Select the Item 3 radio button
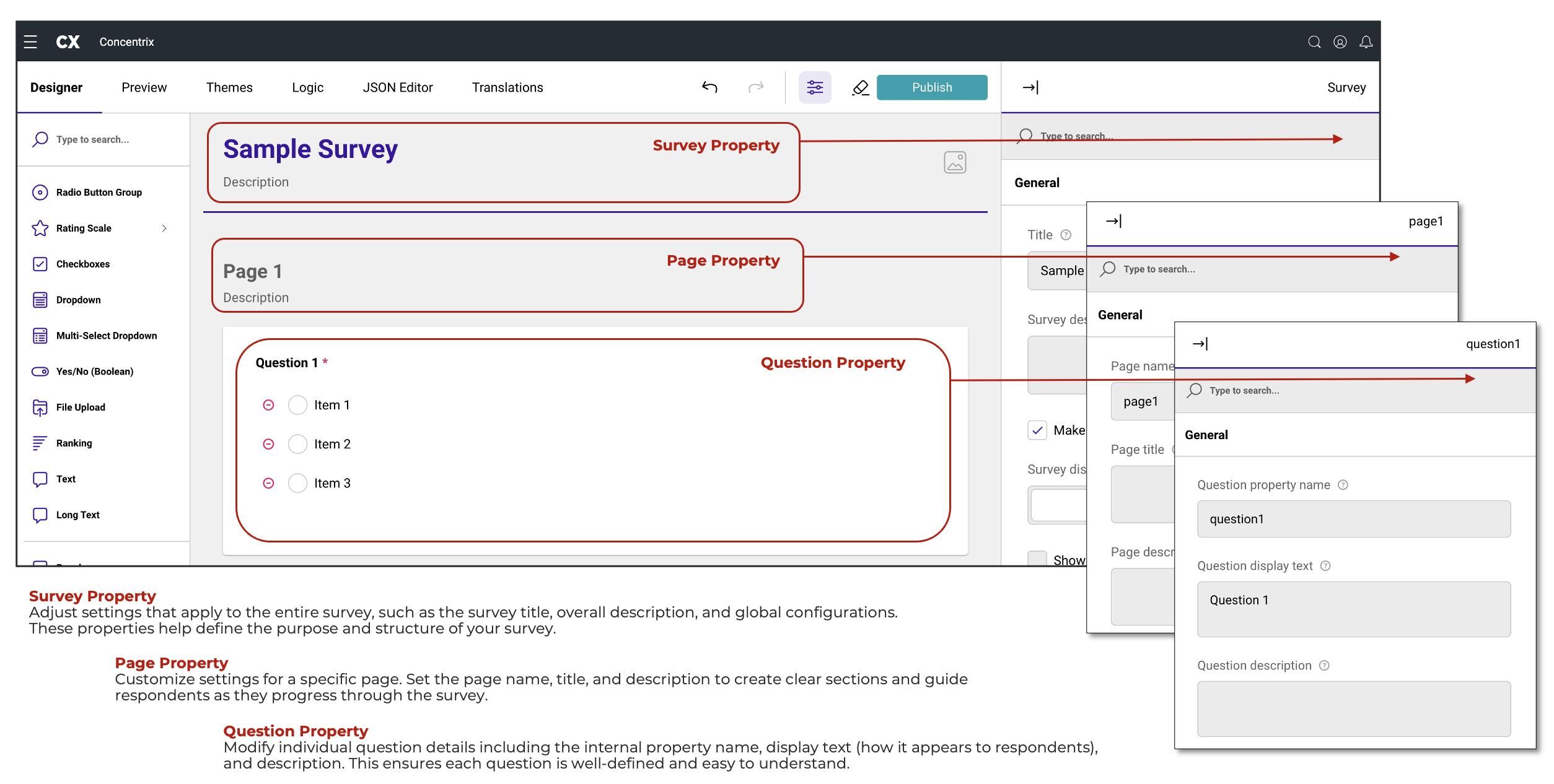Image resolution: width=1554 pixels, height=784 pixels. tap(297, 483)
